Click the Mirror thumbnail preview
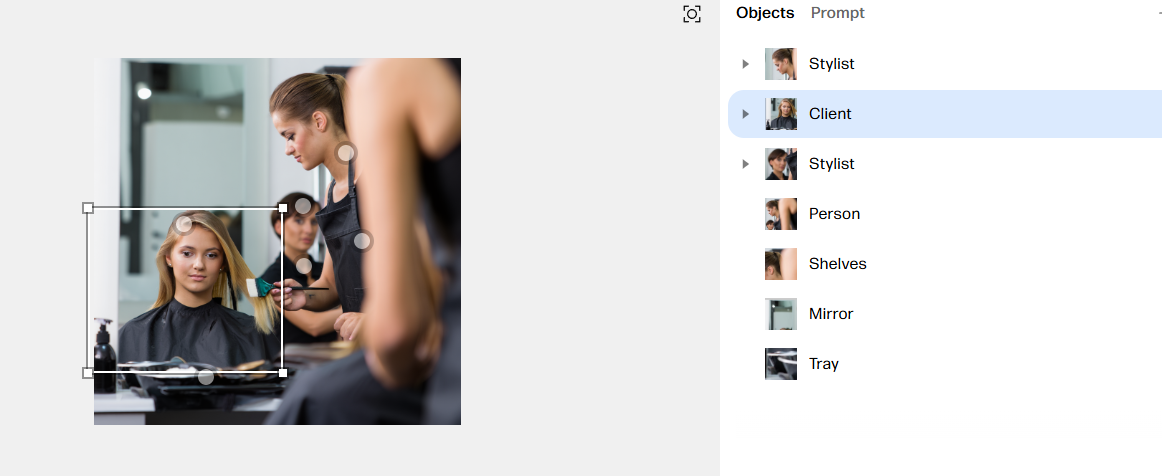The image size is (1162, 476). point(781,314)
